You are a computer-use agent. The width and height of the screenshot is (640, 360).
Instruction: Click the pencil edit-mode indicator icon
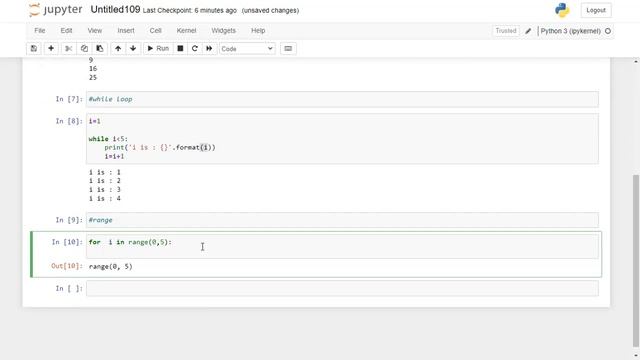click(x=528, y=31)
